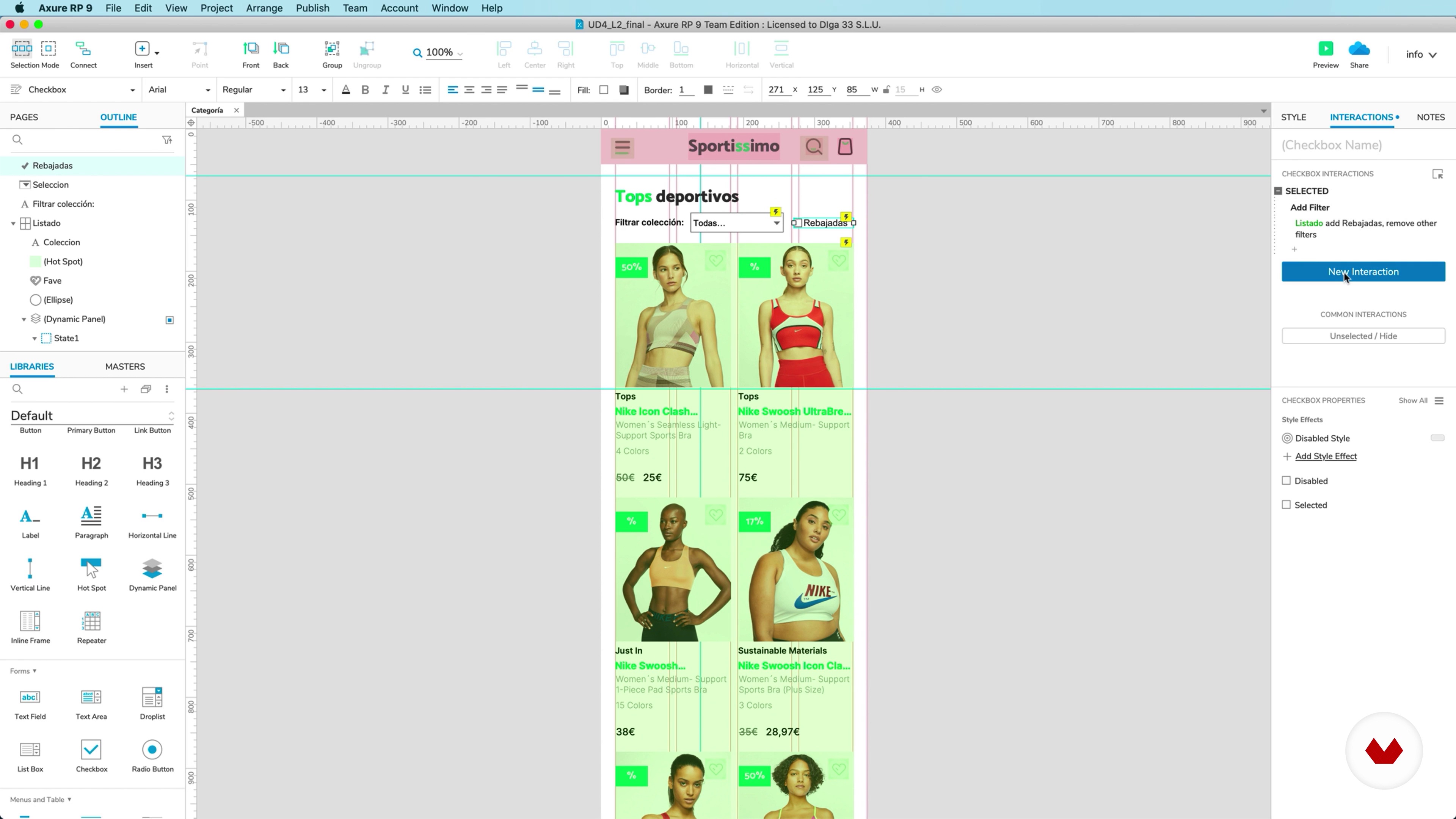Viewport: 1456px width, 819px height.
Task: Collapse the Listado tree item
Action: [13, 224]
